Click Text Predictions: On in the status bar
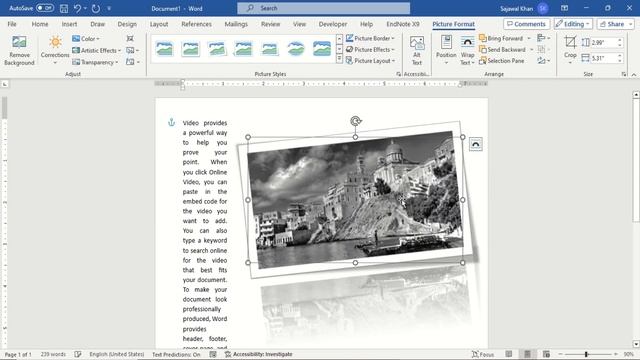640x360 pixels. [x=176, y=354]
